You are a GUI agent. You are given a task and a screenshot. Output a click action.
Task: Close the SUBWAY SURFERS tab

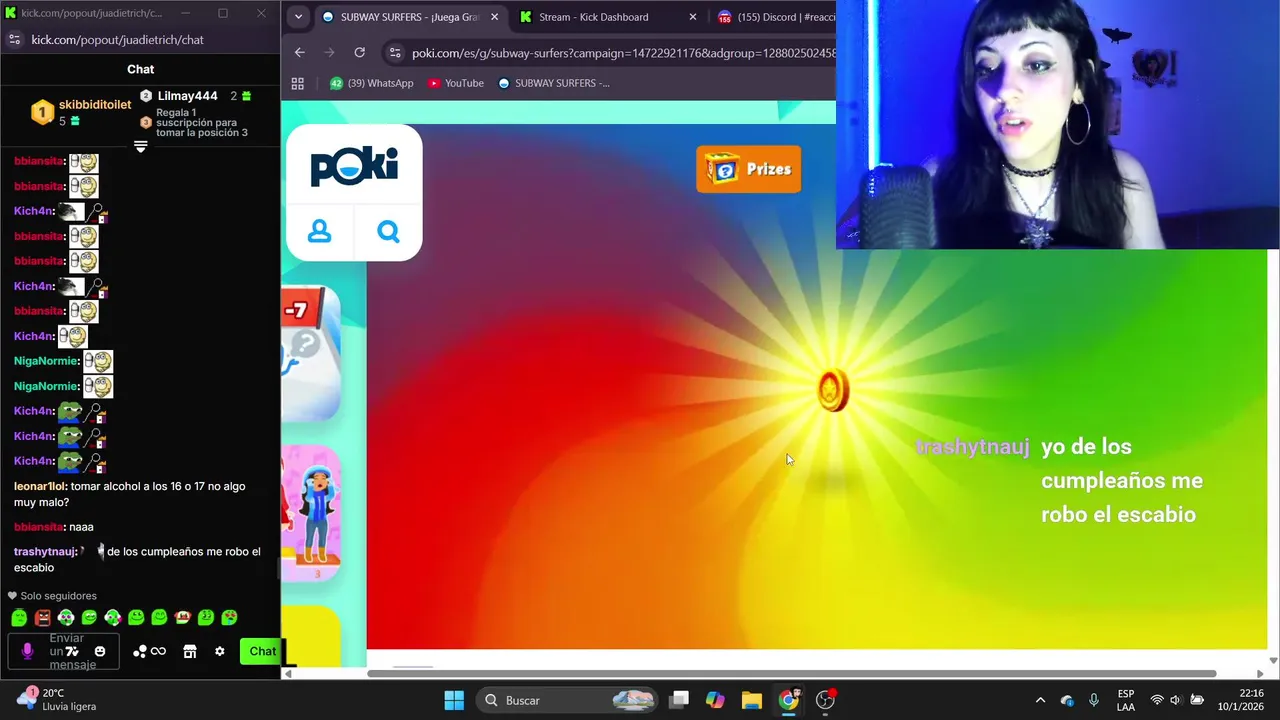(x=496, y=17)
